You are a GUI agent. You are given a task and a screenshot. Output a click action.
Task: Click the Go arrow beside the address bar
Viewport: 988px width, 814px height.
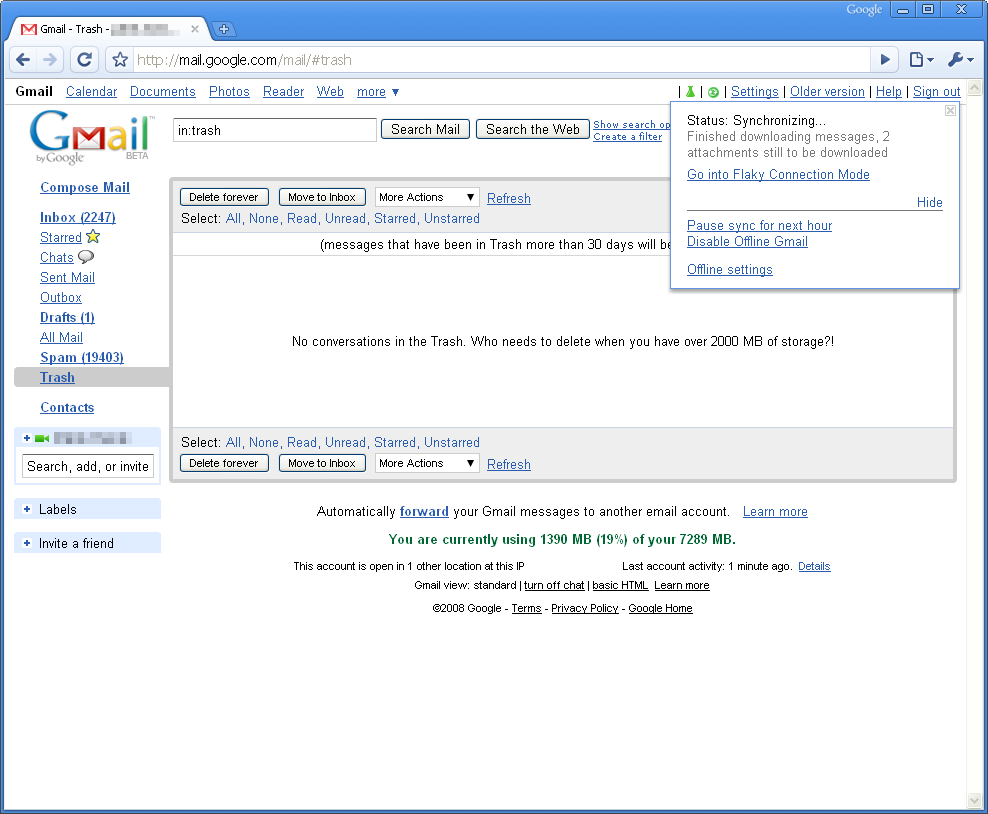click(885, 60)
